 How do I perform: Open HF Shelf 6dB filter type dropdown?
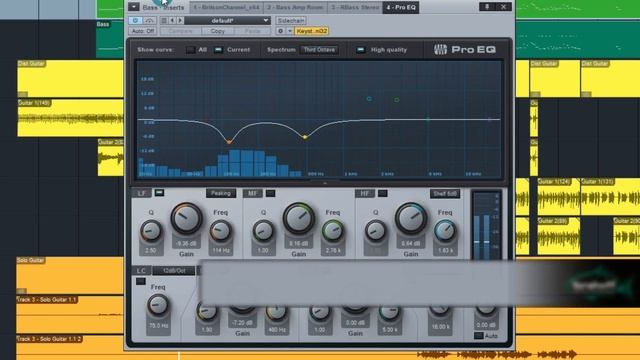click(x=445, y=193)
